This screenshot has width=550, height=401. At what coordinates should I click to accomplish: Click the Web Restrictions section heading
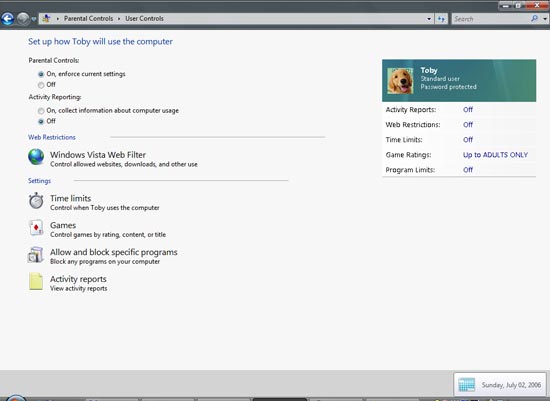[52, 137]
